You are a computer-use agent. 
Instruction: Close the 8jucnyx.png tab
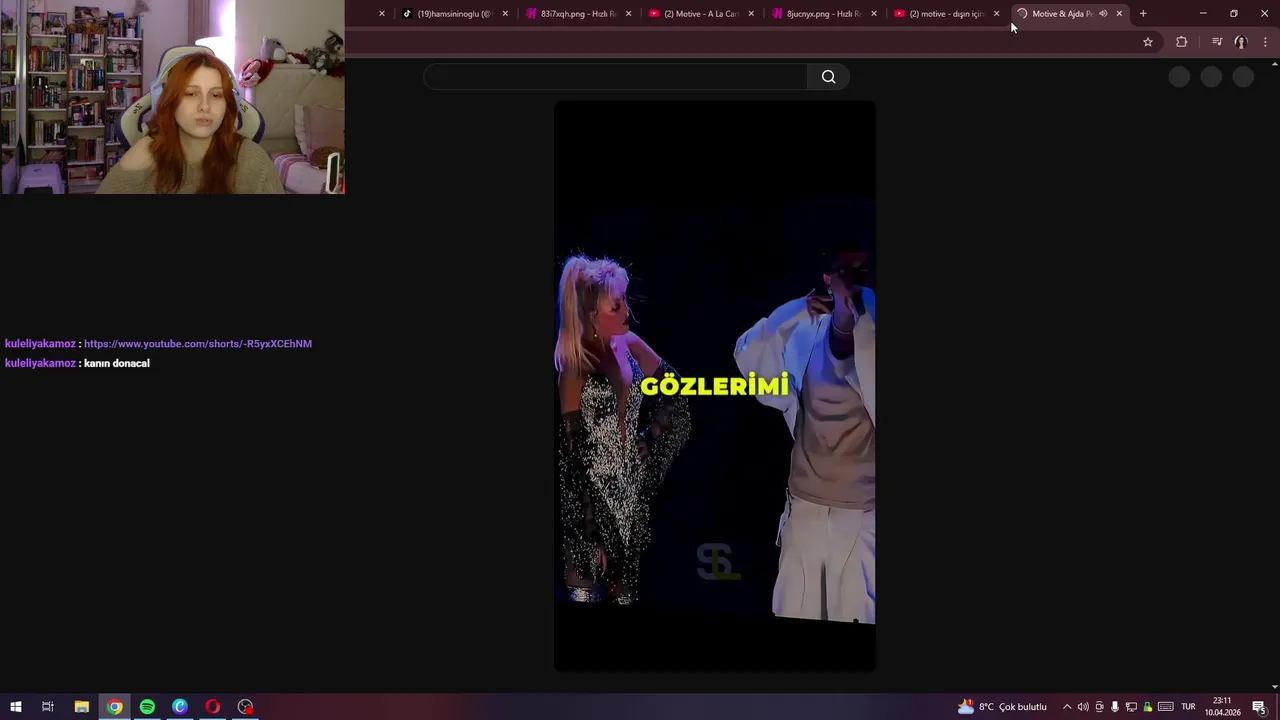pos(874,14)
